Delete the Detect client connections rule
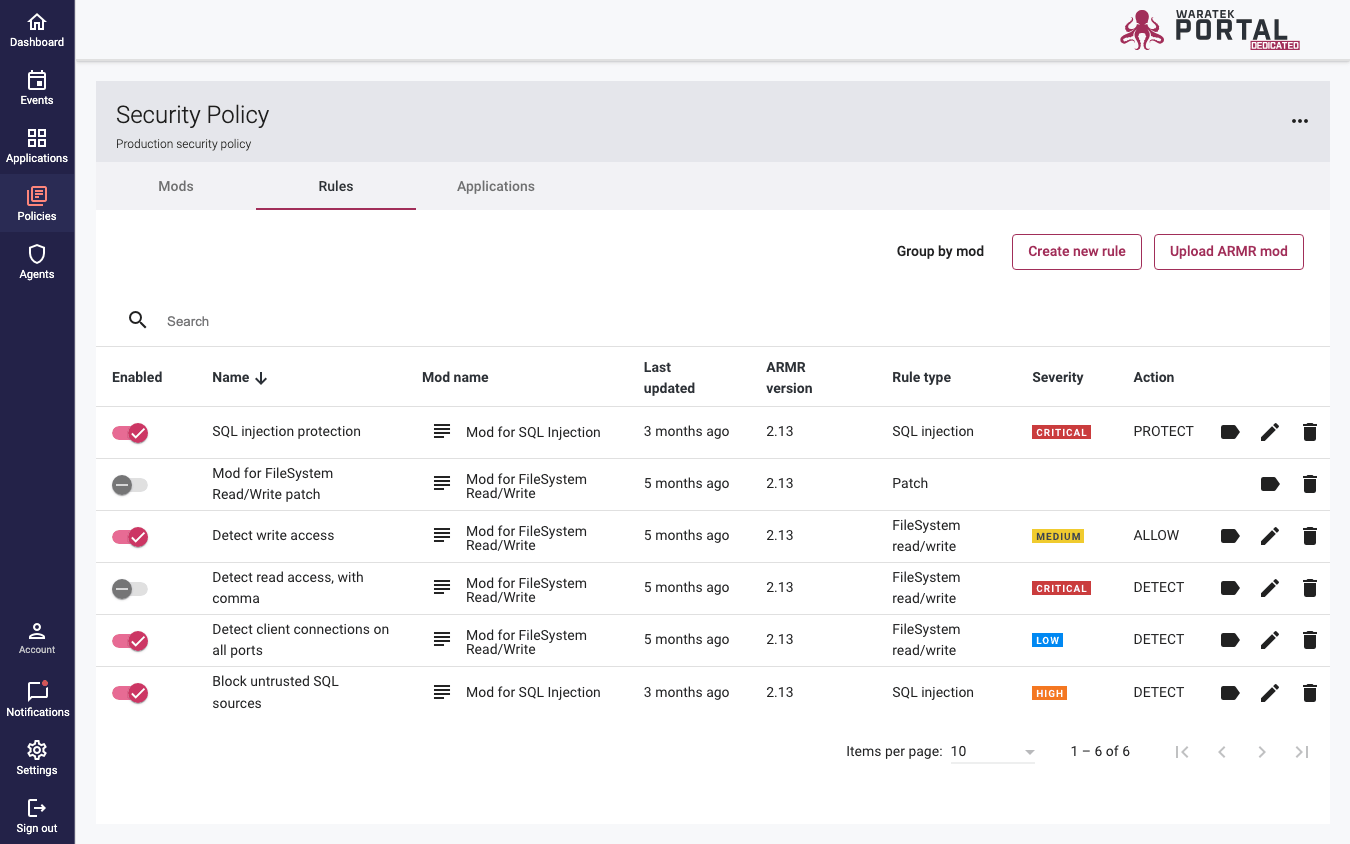The height and width of the screenshot is (844, 1350). pyautogui.click(x=1309, y=640)
